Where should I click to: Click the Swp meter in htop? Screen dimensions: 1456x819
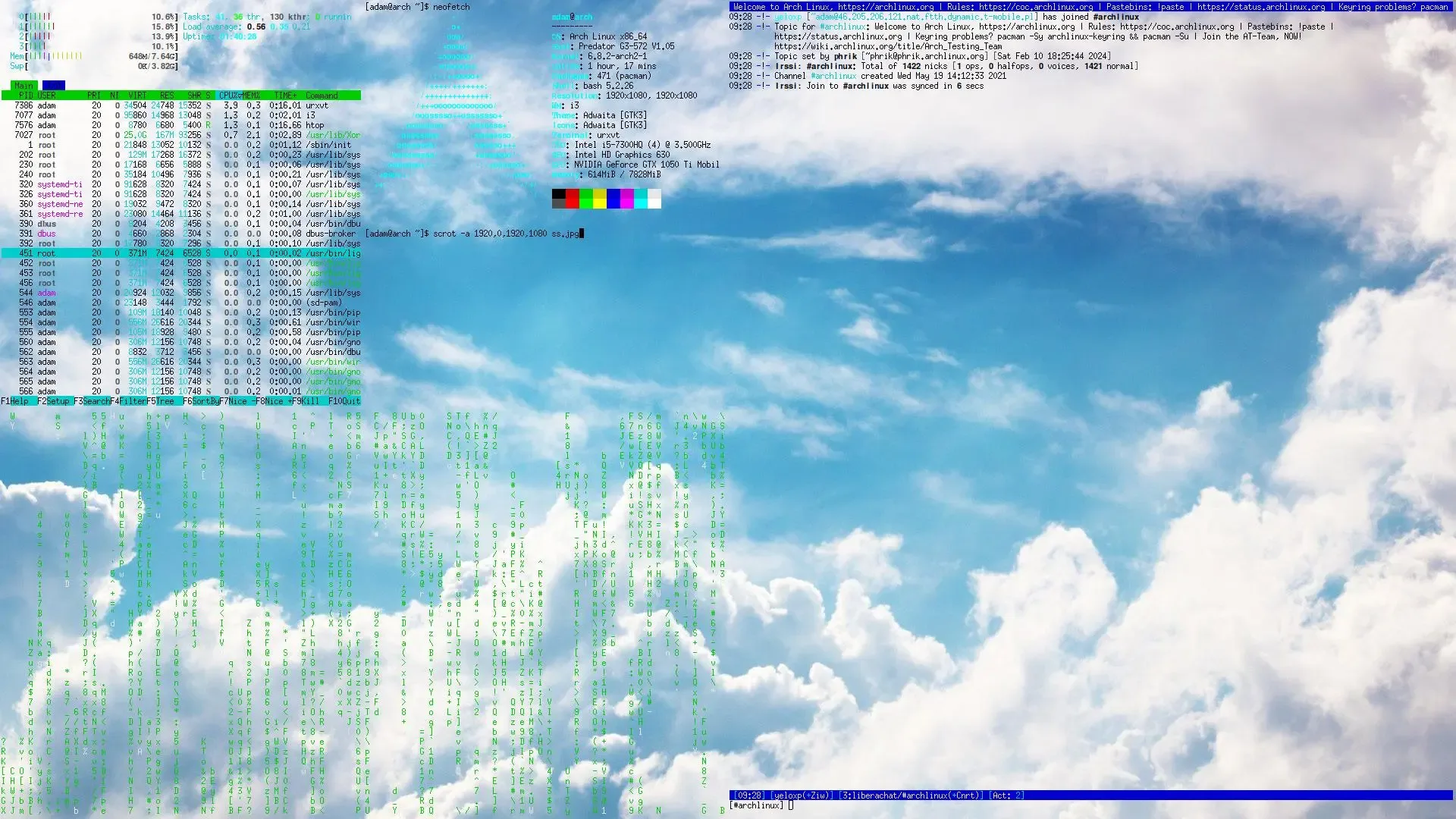point(94,66)
